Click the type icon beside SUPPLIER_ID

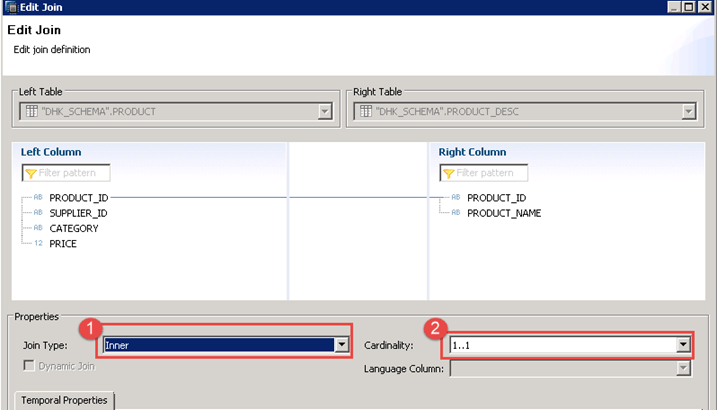point(38,213)
